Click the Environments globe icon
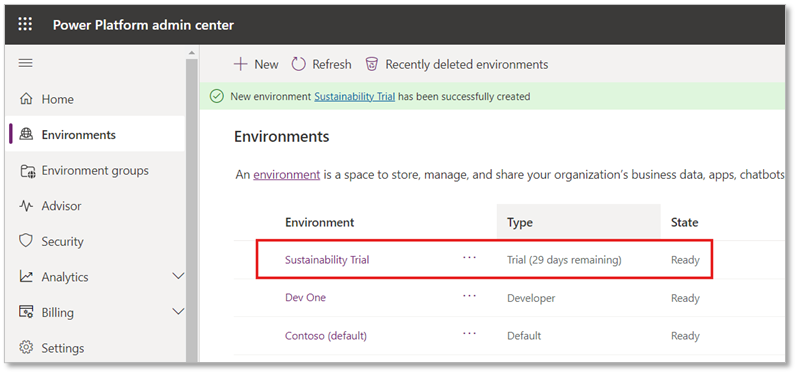This screenshot has height=374, width=797. coord(25,135)
